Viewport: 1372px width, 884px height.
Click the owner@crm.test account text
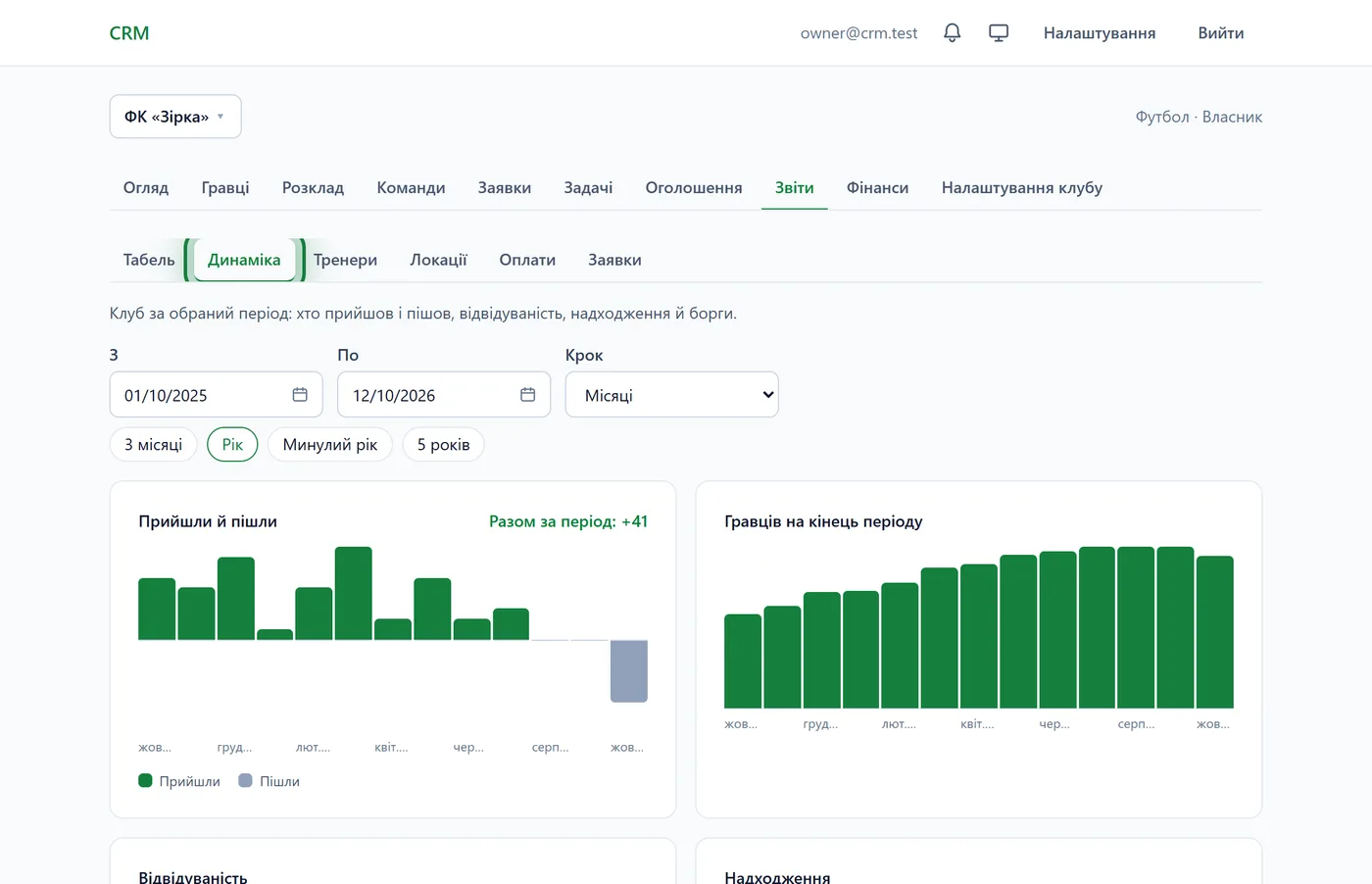coord(858,33)
